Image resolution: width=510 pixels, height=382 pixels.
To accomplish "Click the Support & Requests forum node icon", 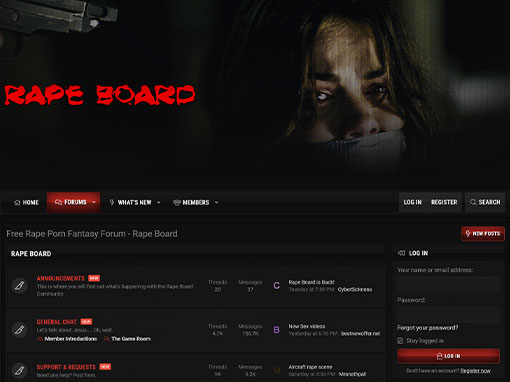I will tap(19, 370).
